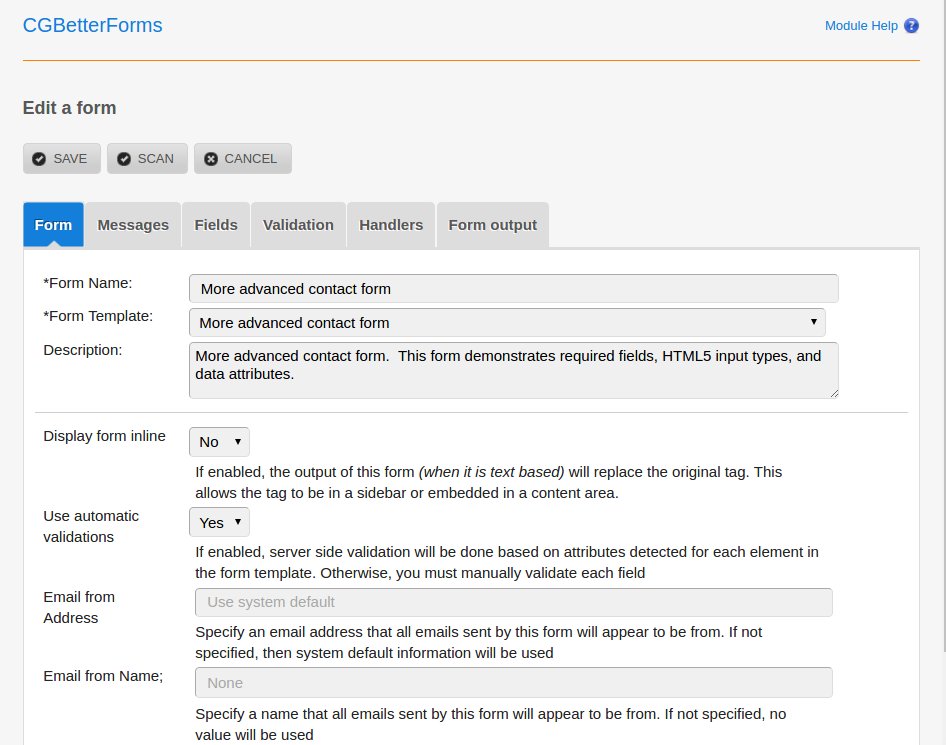This screenshot has width=946, height=745.
Task: Switch to the Form output tab
Action: pyautogui.click(x=492, y=224)
